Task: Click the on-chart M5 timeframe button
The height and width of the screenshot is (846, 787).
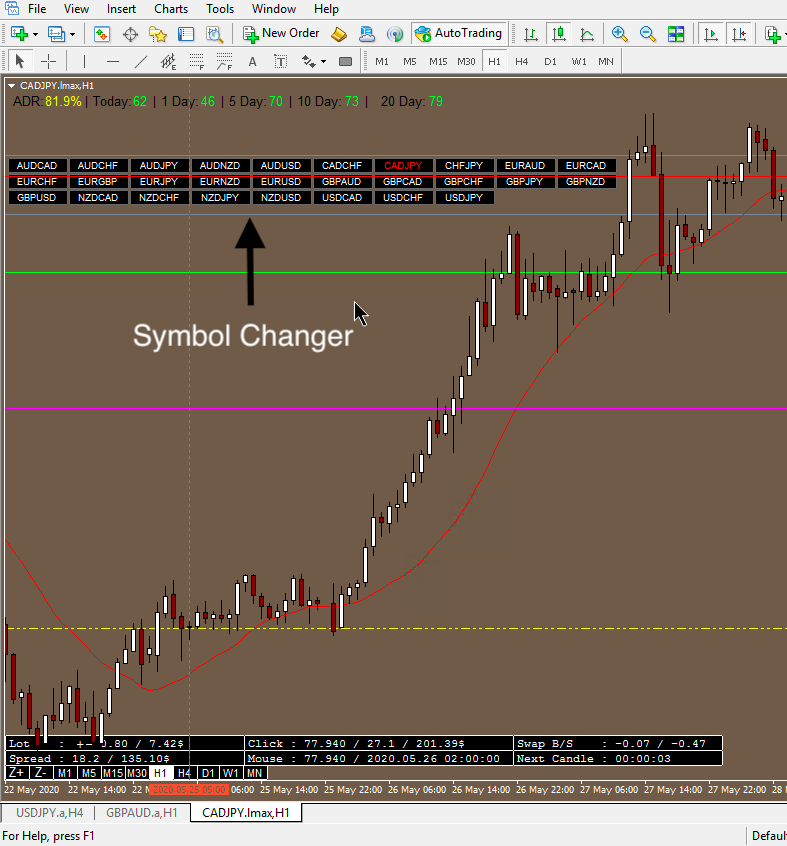Action: [x=88, y=773]
